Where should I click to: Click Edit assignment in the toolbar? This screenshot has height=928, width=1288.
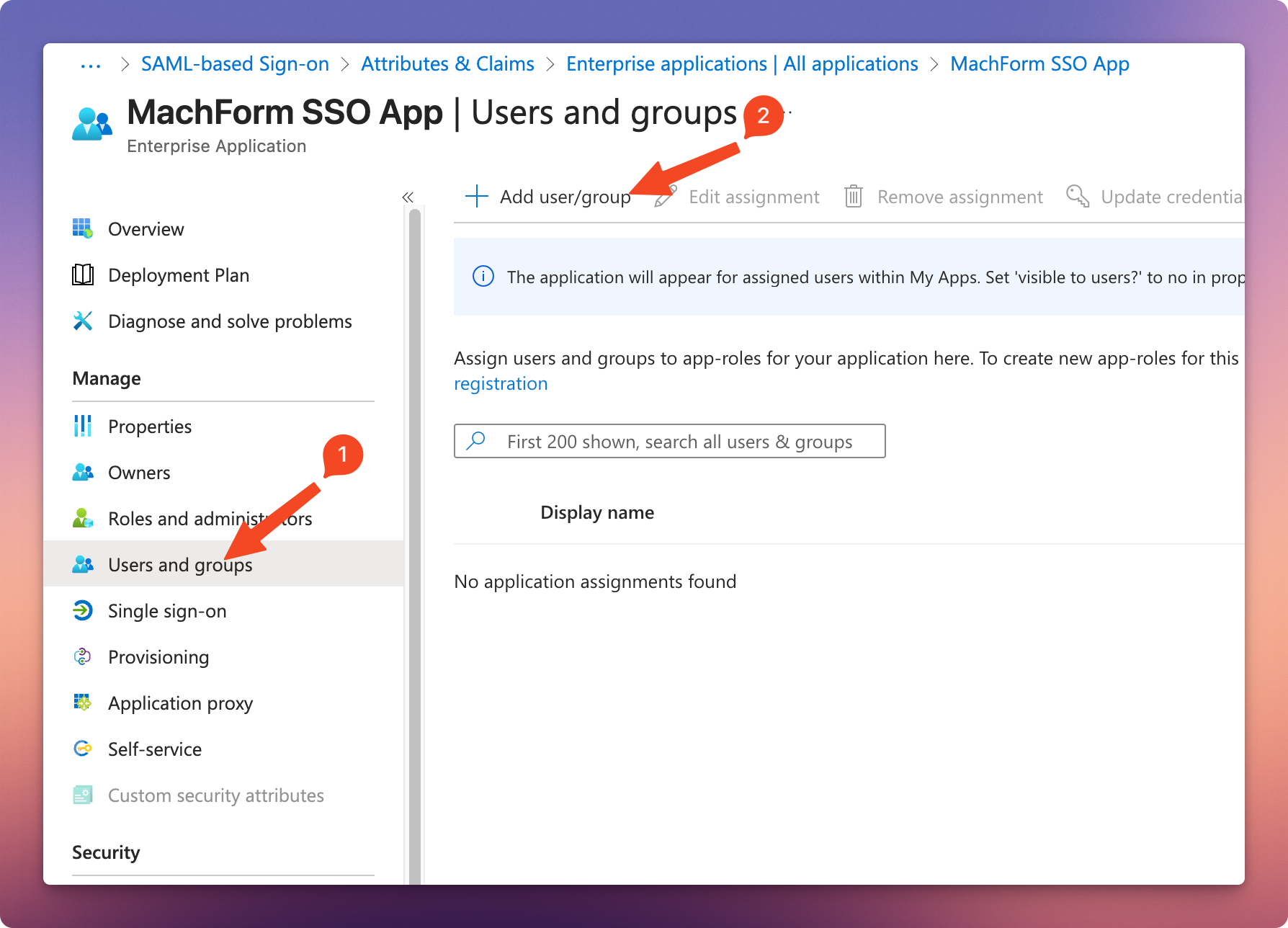[x=737, y=197]
